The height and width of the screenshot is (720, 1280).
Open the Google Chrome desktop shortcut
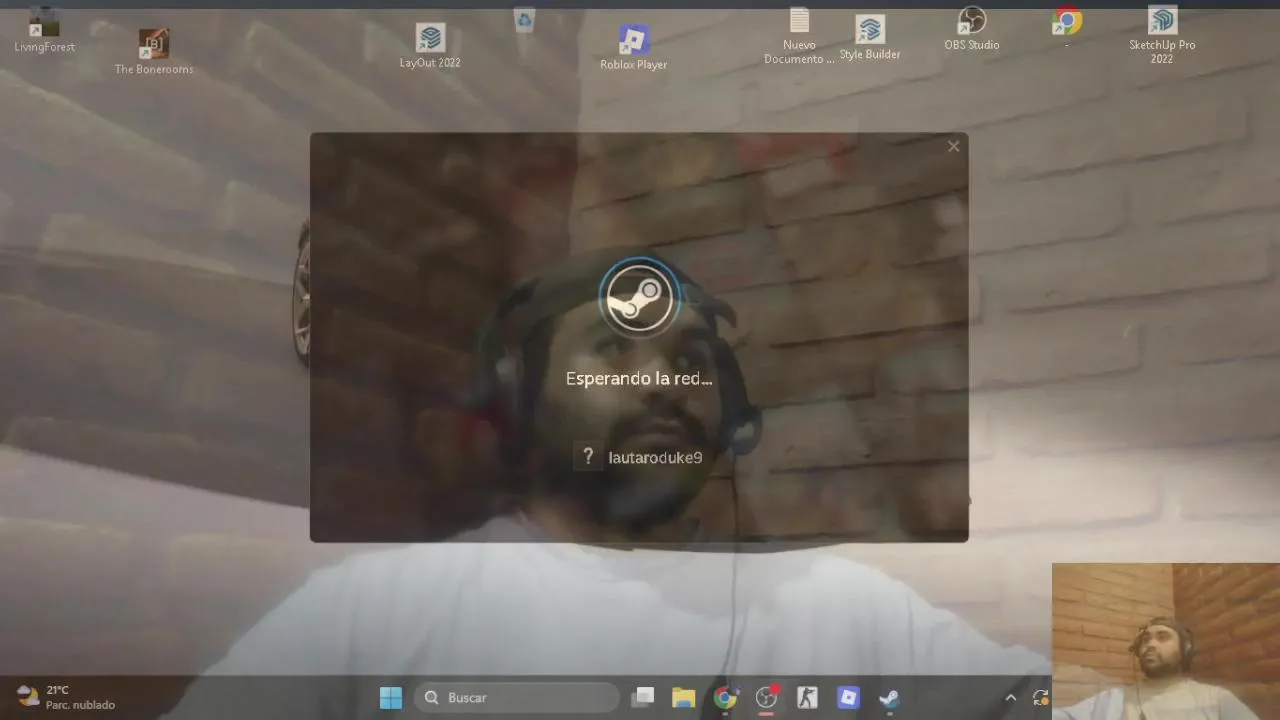pos(1067,28)
